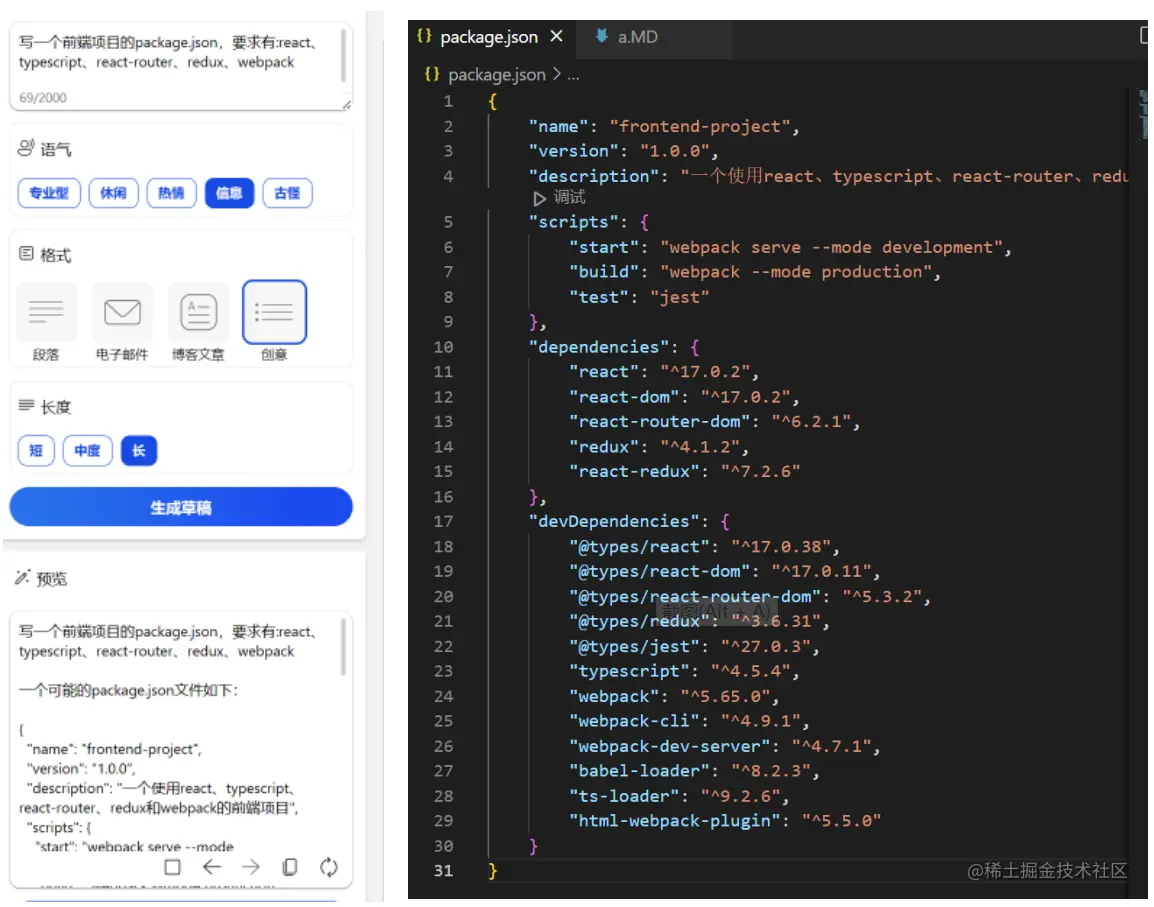The width and height of the screenshot is (1154, 907).
Task: Select the 古怪 tone option
Action: (x=287, y=193)
